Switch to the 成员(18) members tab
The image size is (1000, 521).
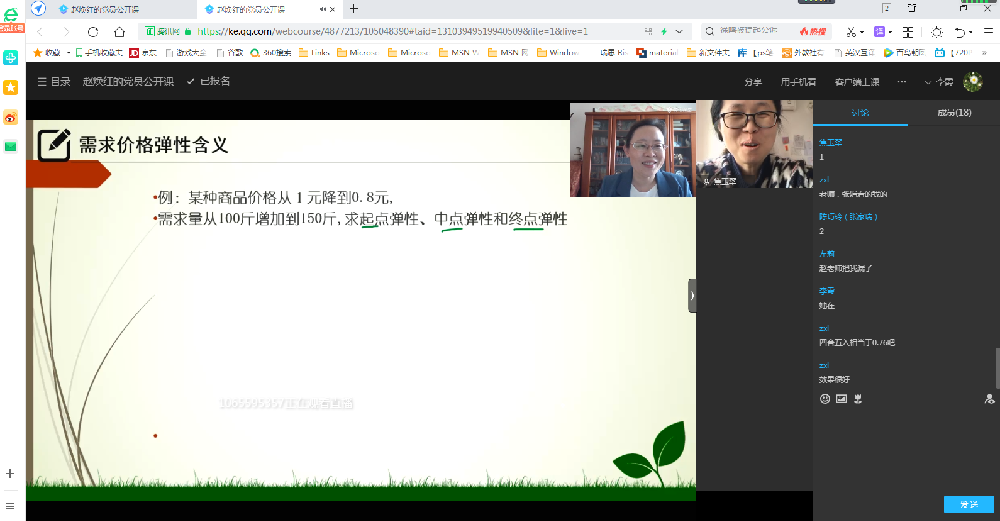pyautogui.click(x=954, y=113)
